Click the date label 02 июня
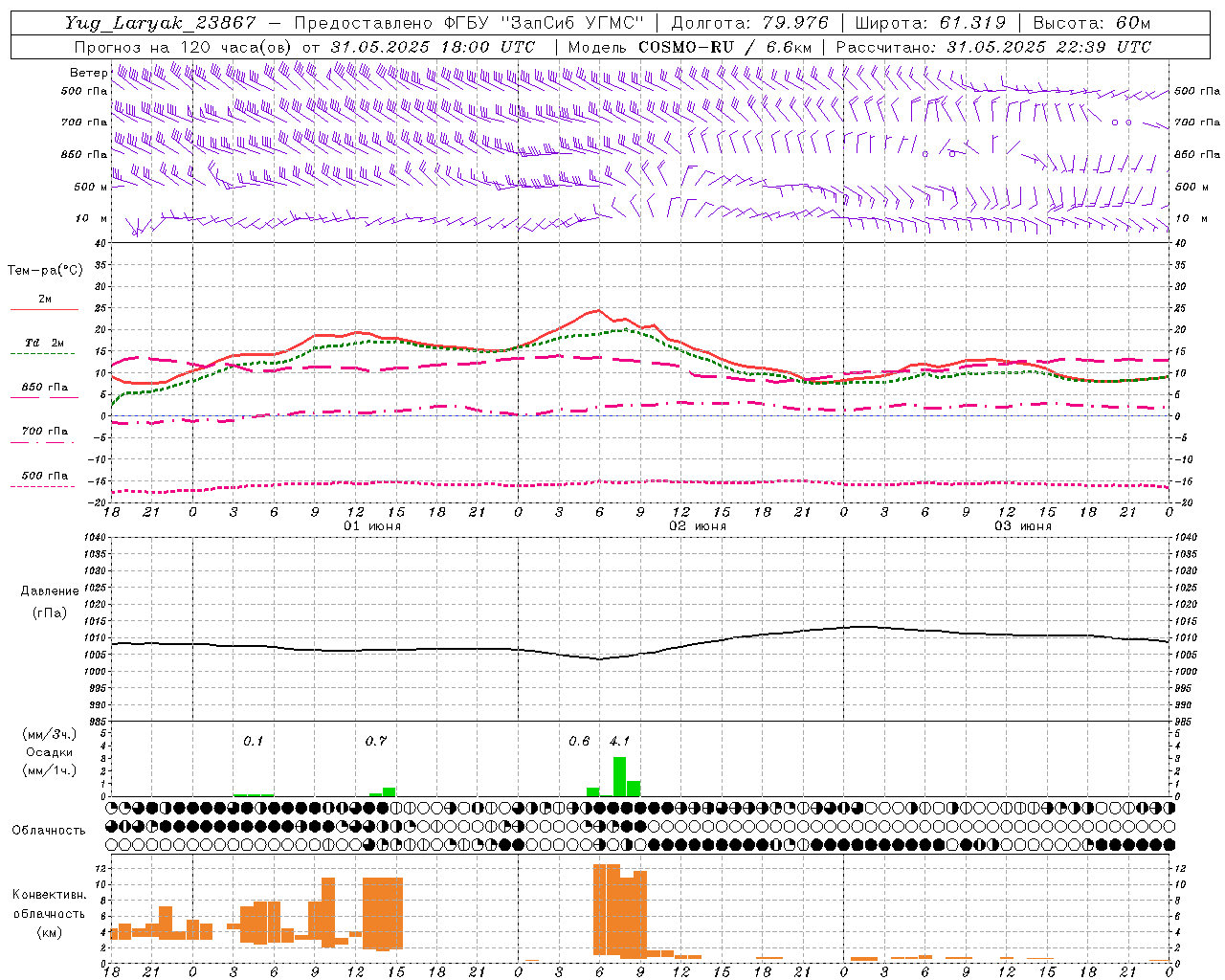This screenshot has width=1225, height=980. (x=698, y=526)
